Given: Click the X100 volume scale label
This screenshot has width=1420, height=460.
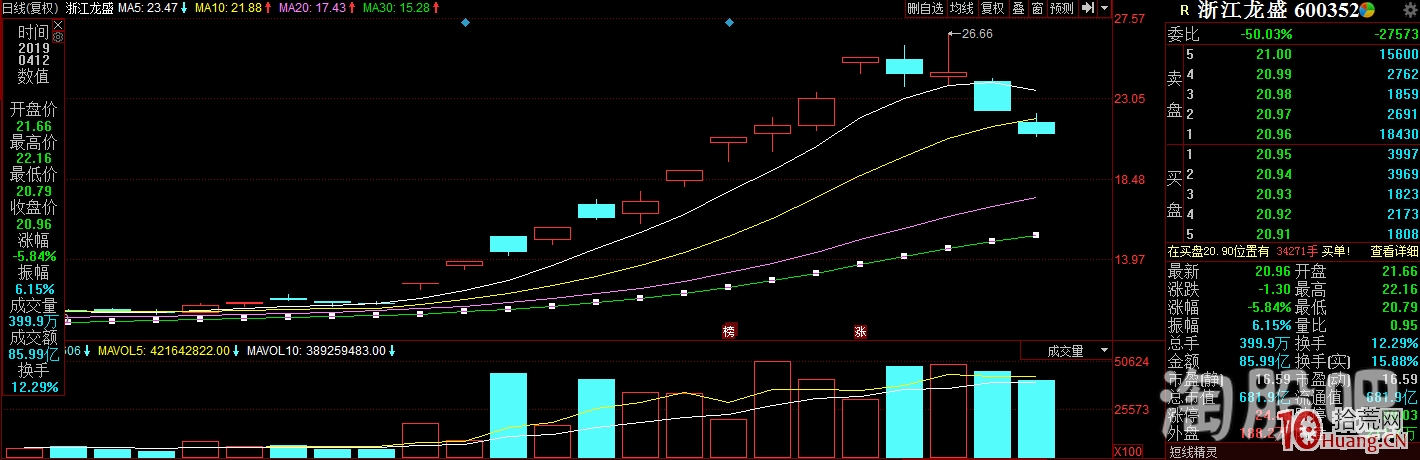Looking at the screenshot, I should [1129, 451].
